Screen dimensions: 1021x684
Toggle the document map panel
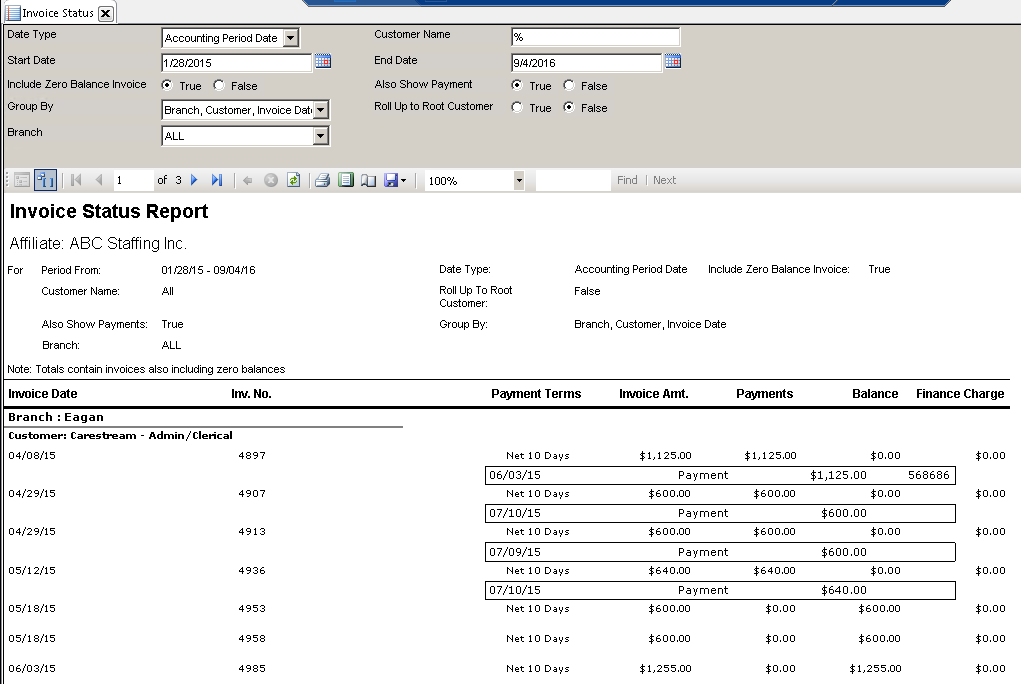click(x=22, y=180)
